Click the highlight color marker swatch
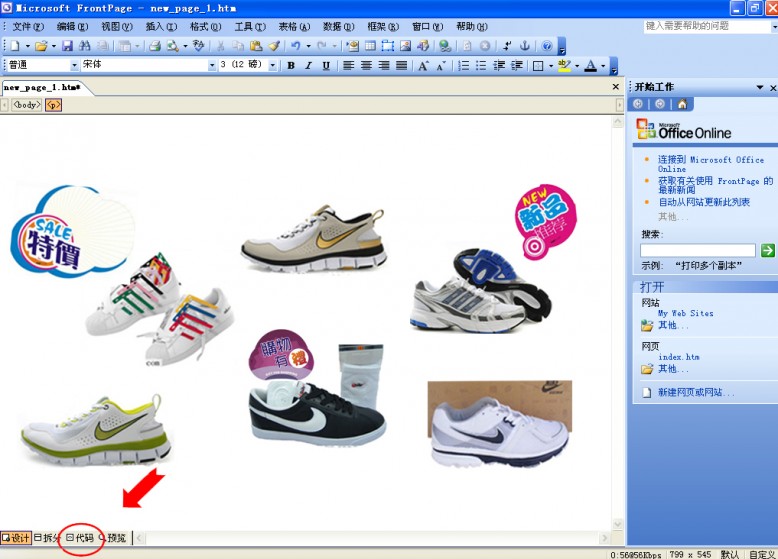 (x=564, y=65)
